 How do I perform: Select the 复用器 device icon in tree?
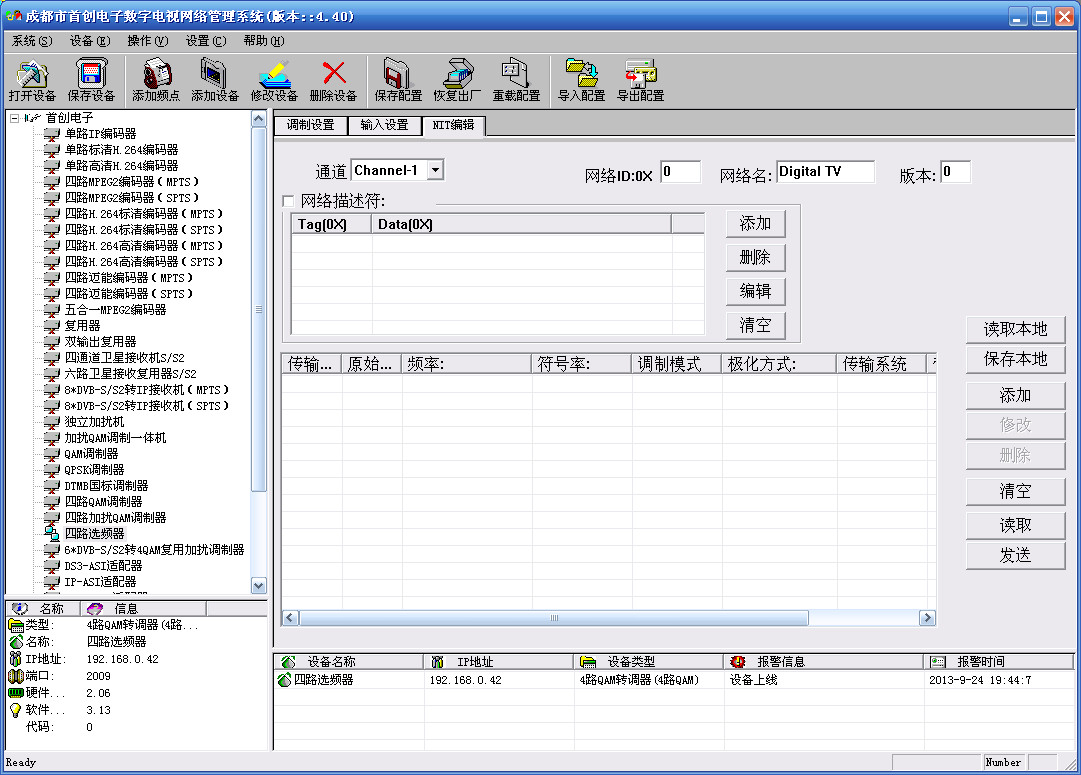[x=52, y=325]
